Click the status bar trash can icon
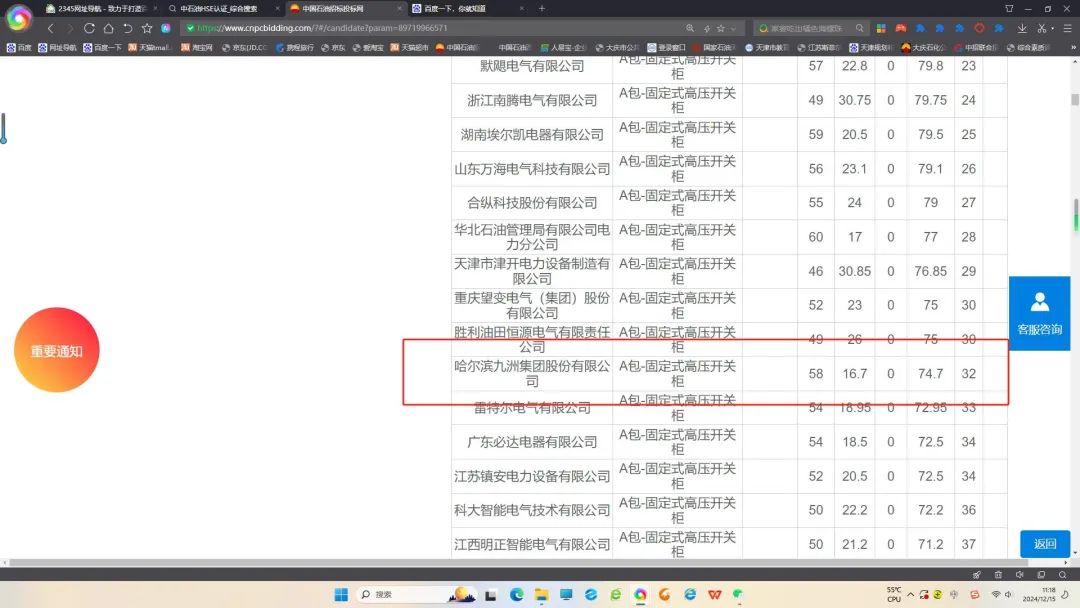1080x608 pixels. point(998,574)
